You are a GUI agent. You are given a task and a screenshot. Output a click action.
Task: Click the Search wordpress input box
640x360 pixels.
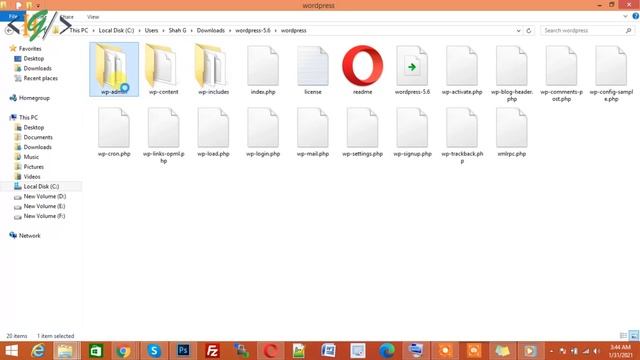click(587, 31)
